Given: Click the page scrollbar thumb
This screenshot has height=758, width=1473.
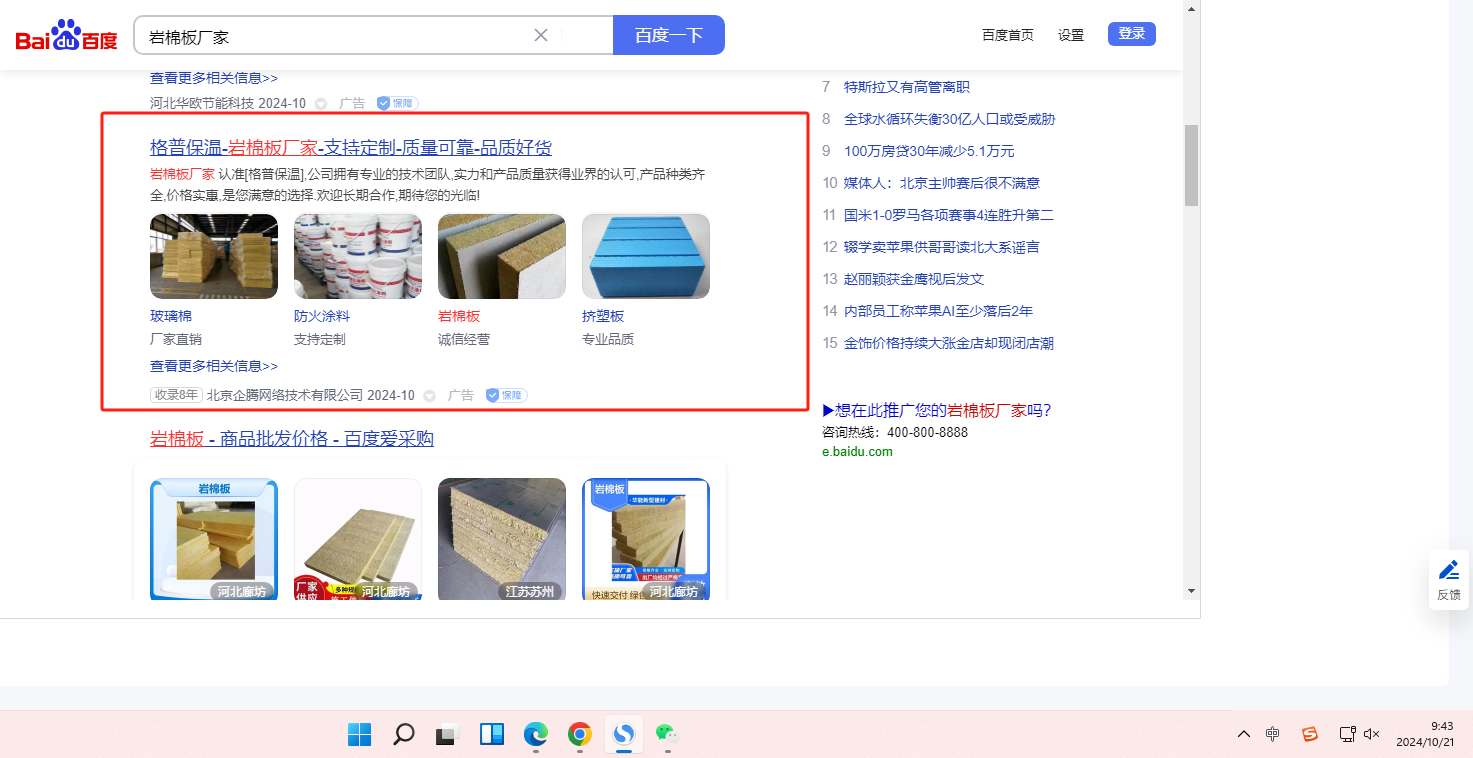Looking at the screenshot, I should click(x=1191, y=165).
